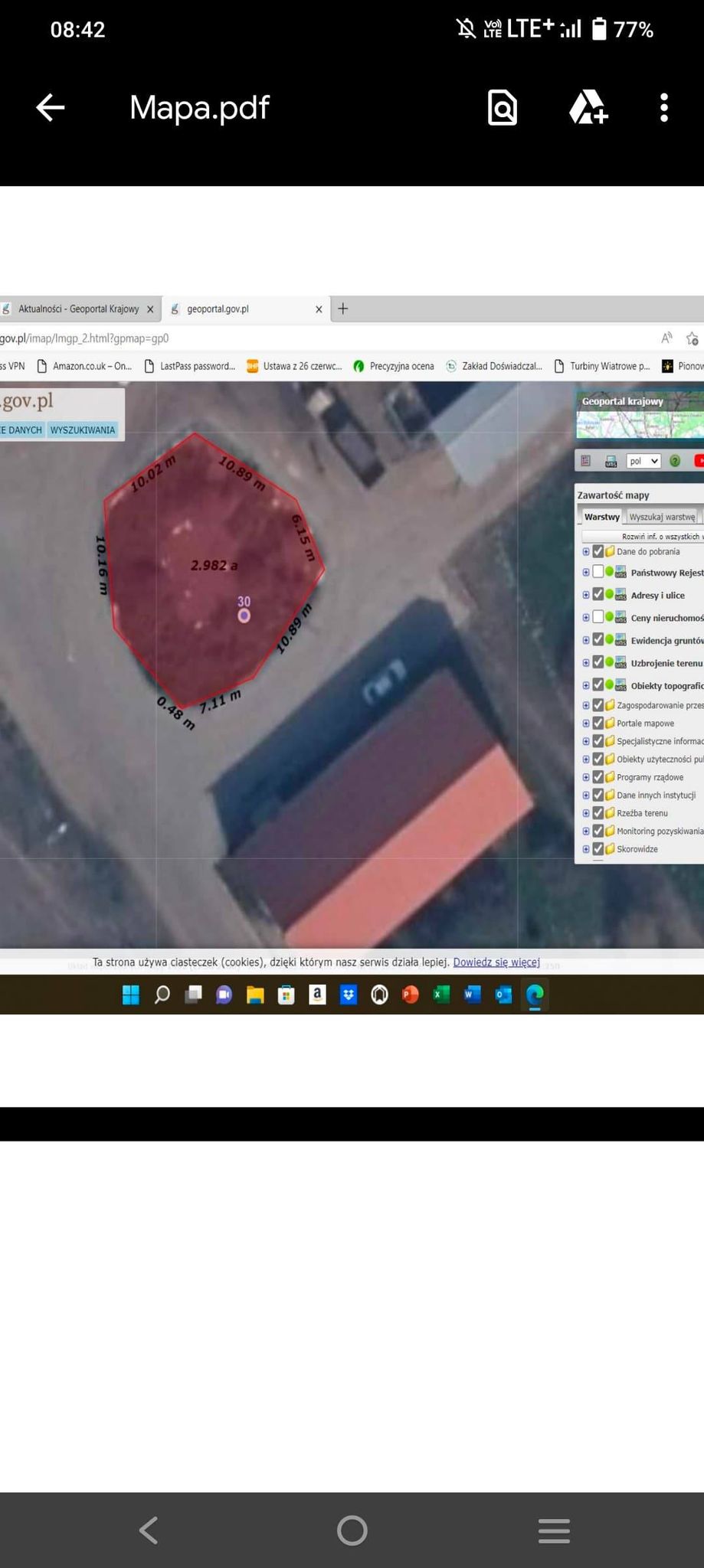Click the 'Dowiedz się więcej' cookies link
The image size is (704, 1568).
coord(496,962)
